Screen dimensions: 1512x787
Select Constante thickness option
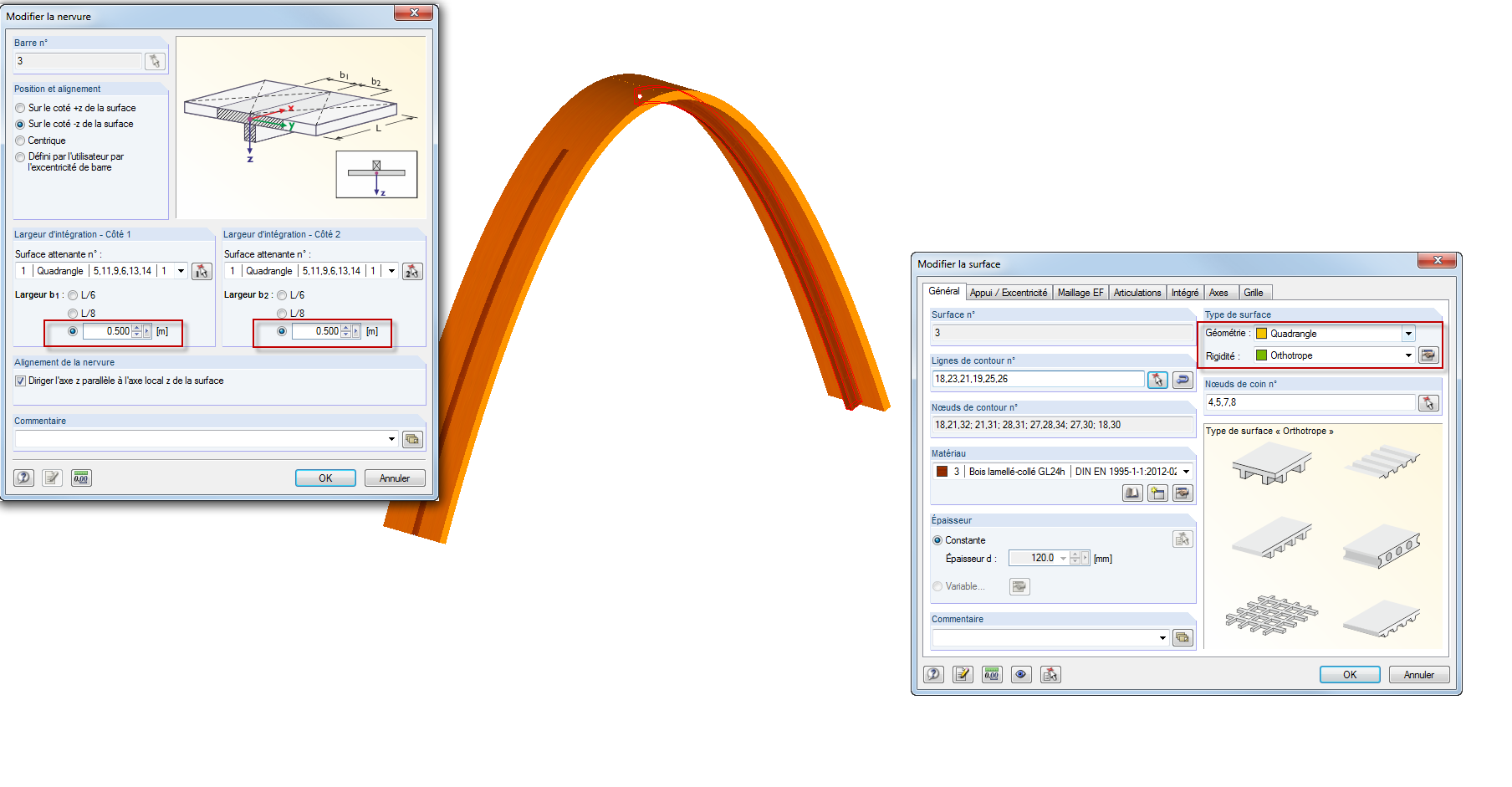[937, 540]
